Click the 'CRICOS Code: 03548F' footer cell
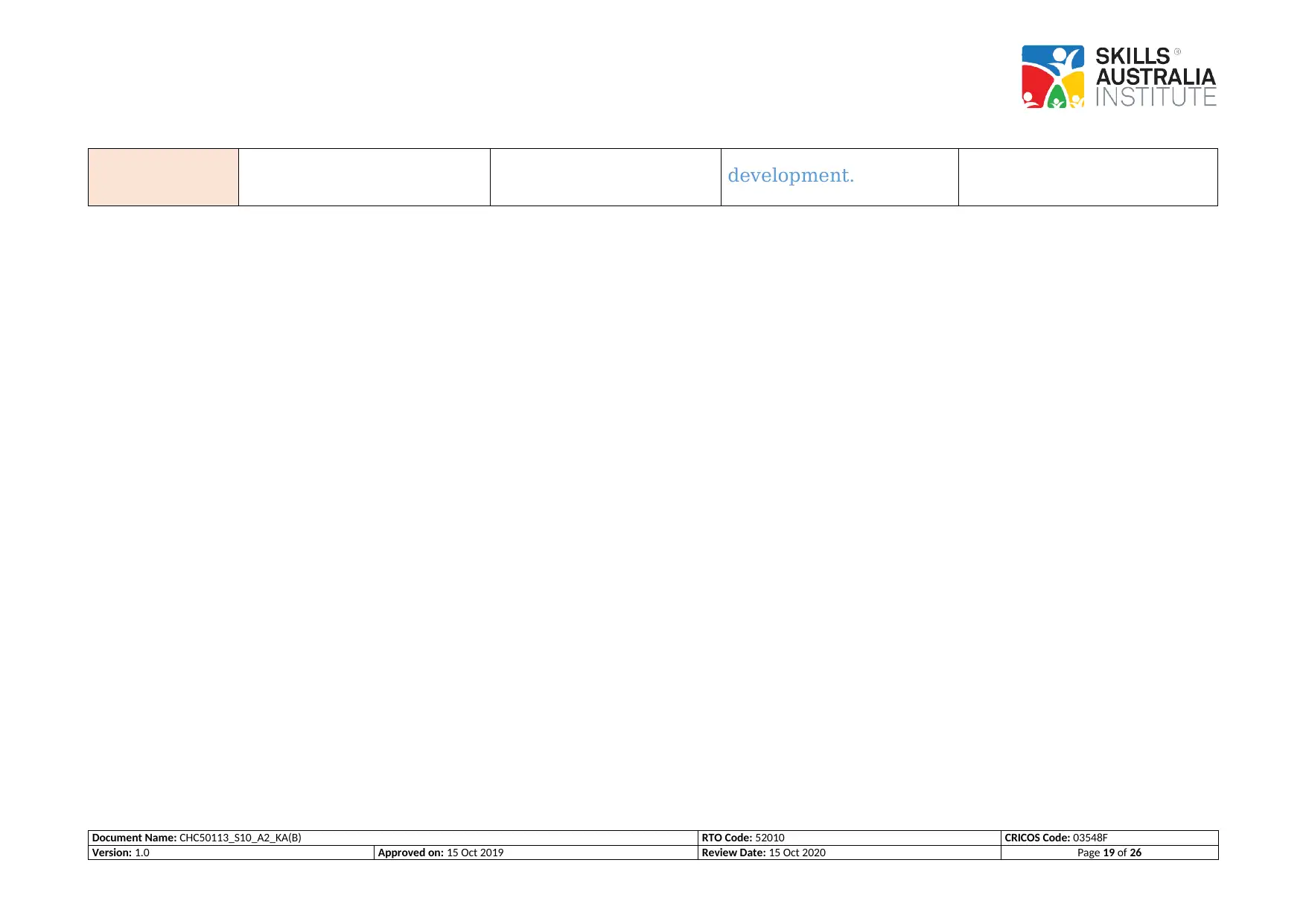 [x=1109, y=838]
